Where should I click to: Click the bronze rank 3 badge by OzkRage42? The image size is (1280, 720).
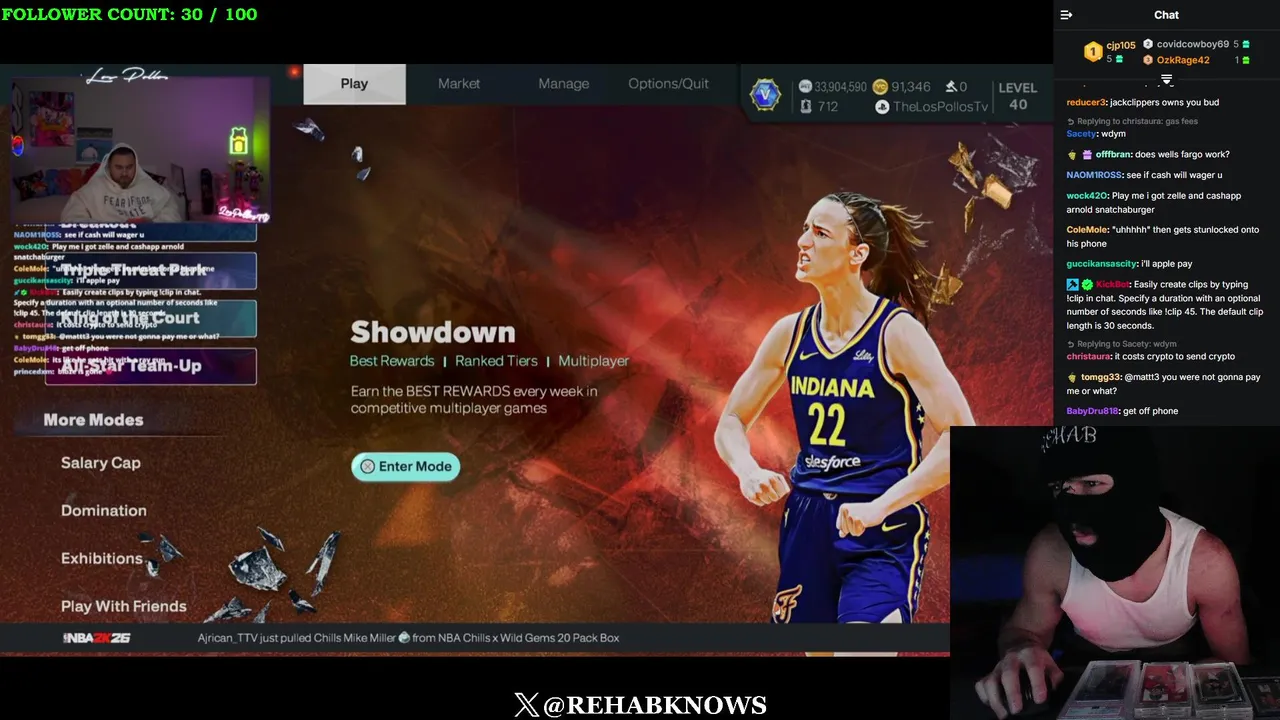pos(1148,60)
